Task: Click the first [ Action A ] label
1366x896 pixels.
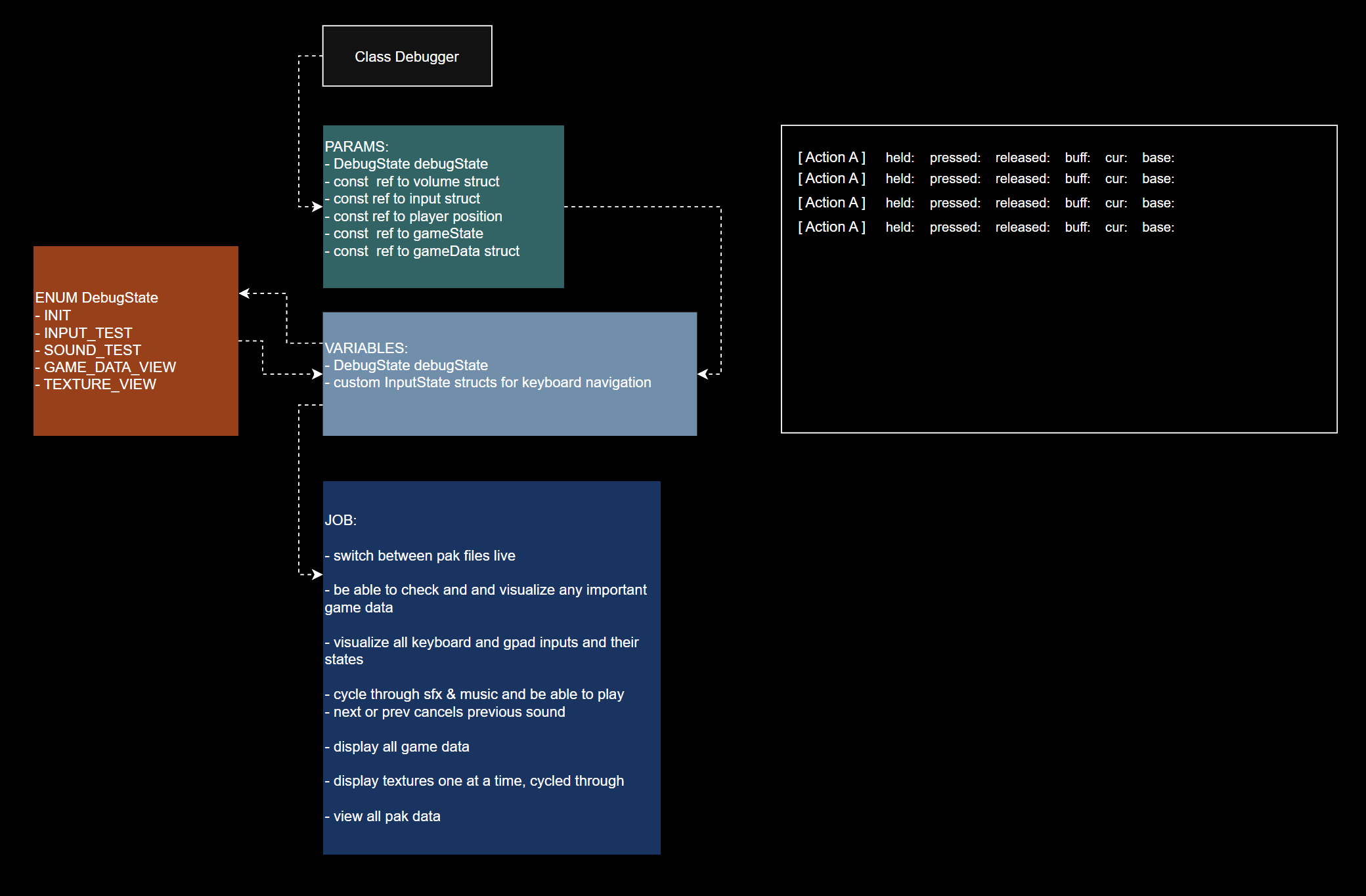Action: (831, 158)
